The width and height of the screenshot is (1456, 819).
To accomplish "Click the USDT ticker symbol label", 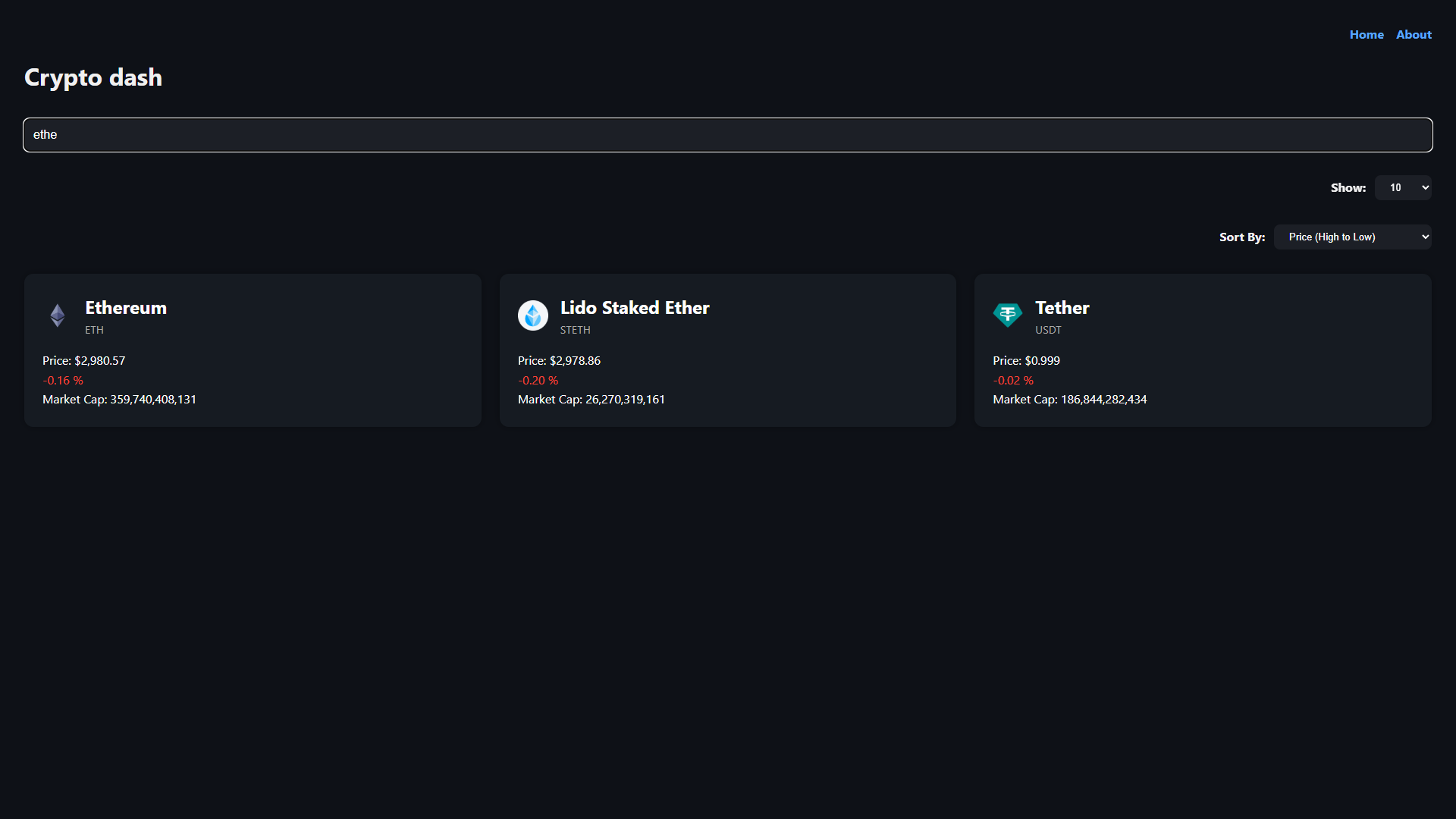I will [x=1048, y=330].
